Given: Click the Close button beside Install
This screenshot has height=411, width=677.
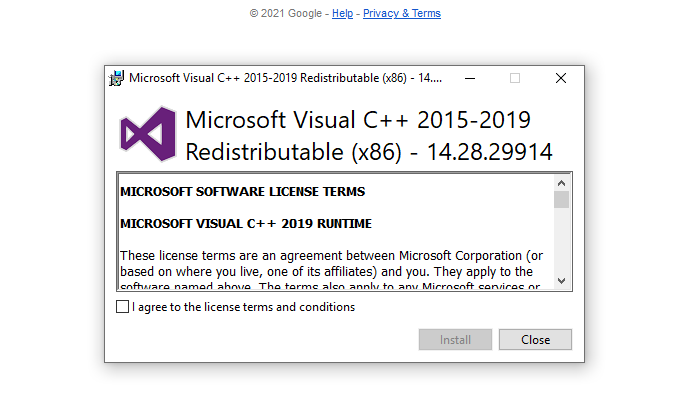Looking at the screenshot, I should [535, 340].
